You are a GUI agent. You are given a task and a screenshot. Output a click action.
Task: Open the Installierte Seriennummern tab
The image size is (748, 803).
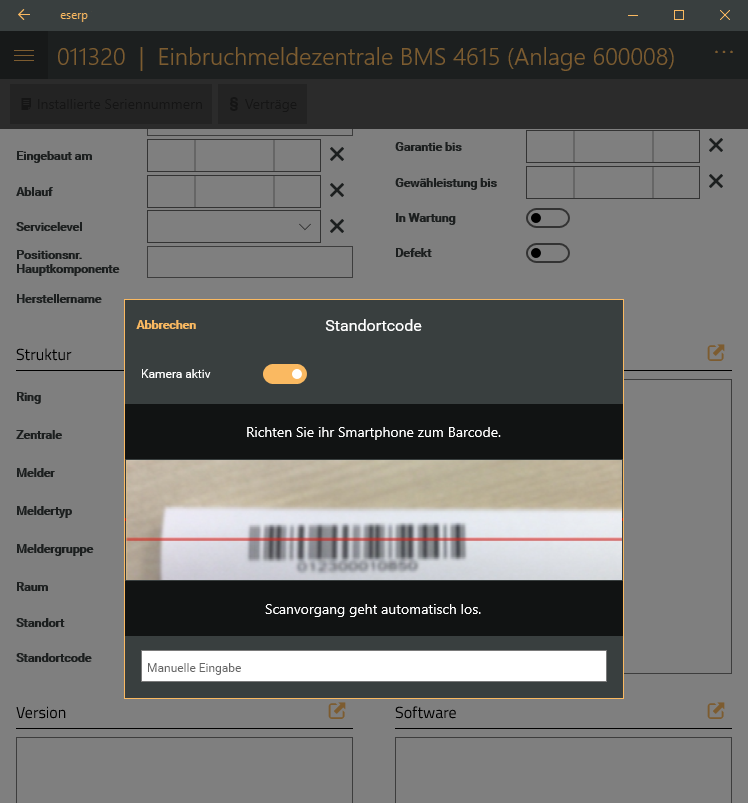[111, 104]
